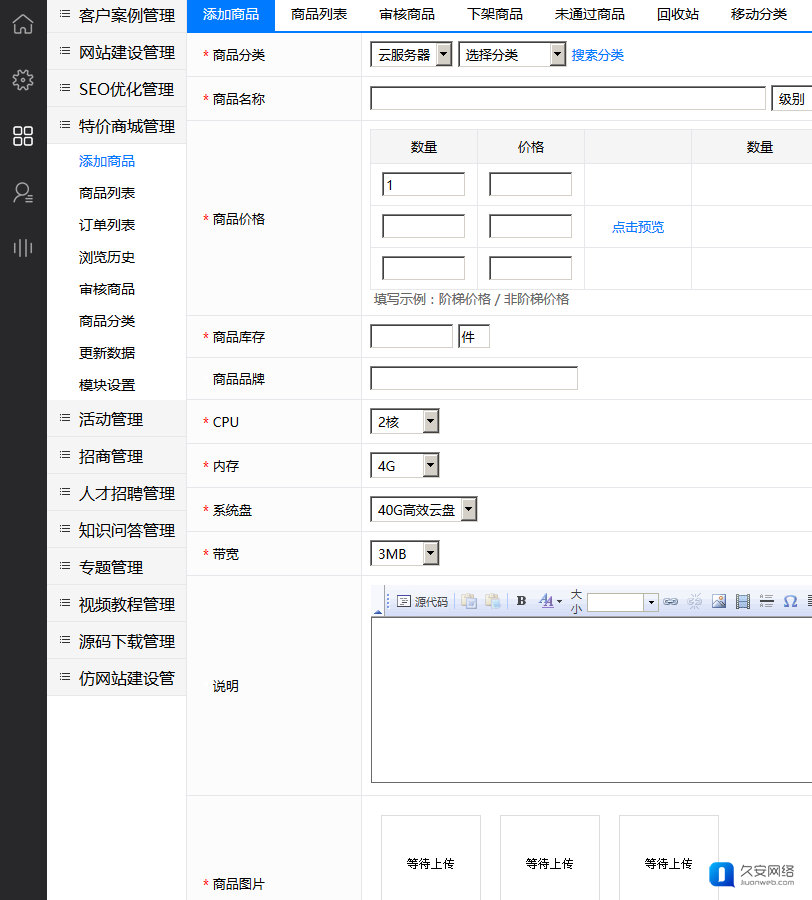This screenshot has width=812, height=900.
Task: Click the 点击预览 link
Action: (x=637, y=227)
